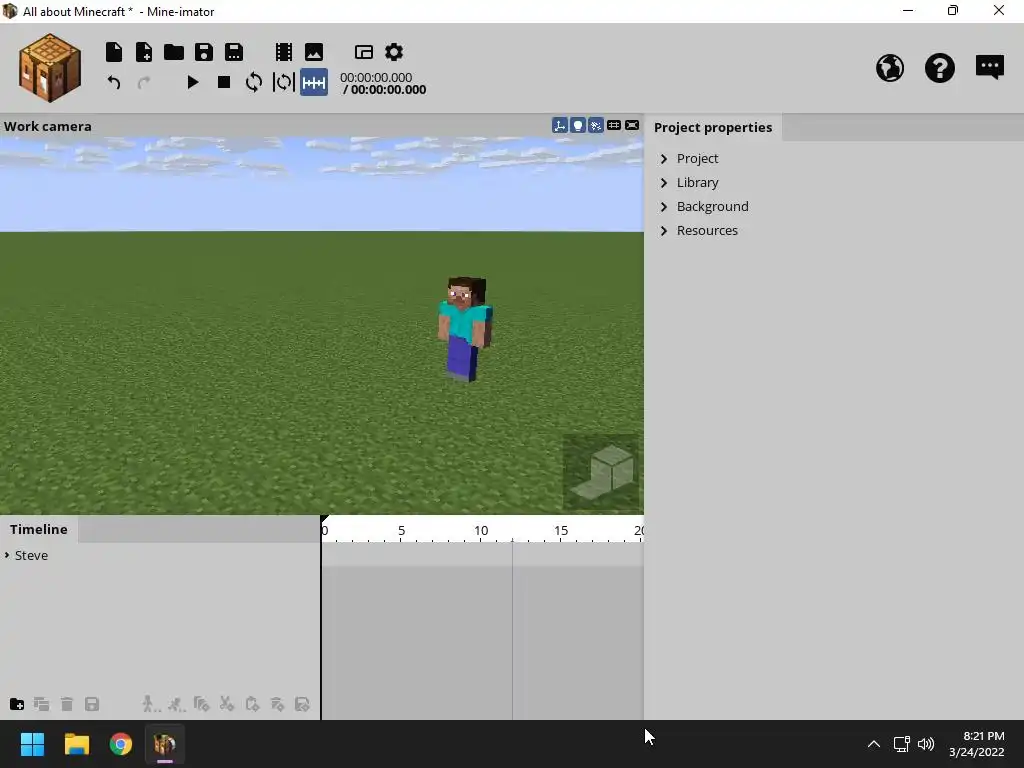
Task: Click the create run cycle icon
Action: pos(176,704)
